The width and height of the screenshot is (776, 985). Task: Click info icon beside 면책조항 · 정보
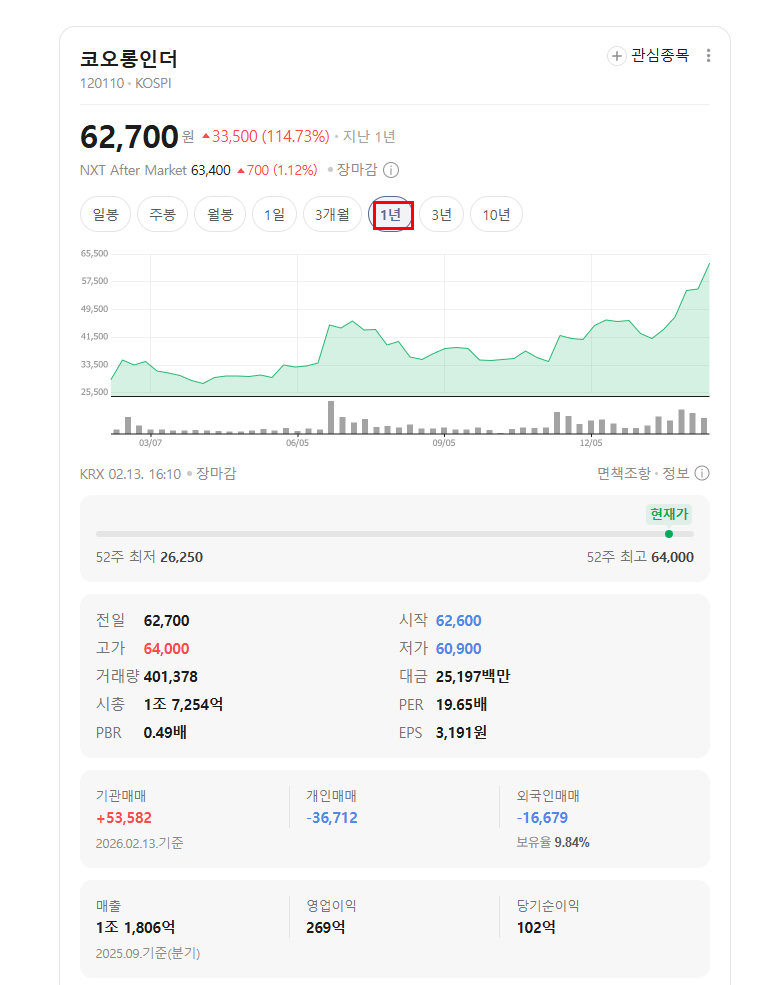[702, 474]
